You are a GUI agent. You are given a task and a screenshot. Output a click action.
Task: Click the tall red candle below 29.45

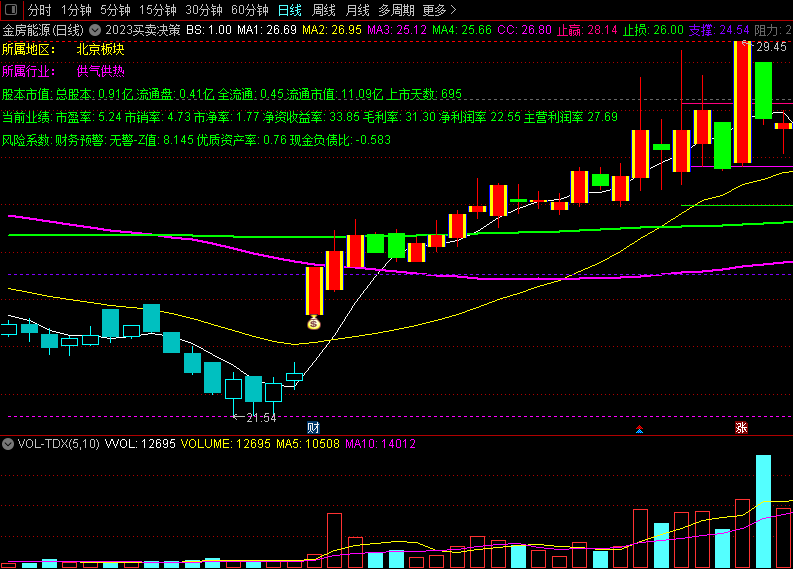tap(742, 102)
